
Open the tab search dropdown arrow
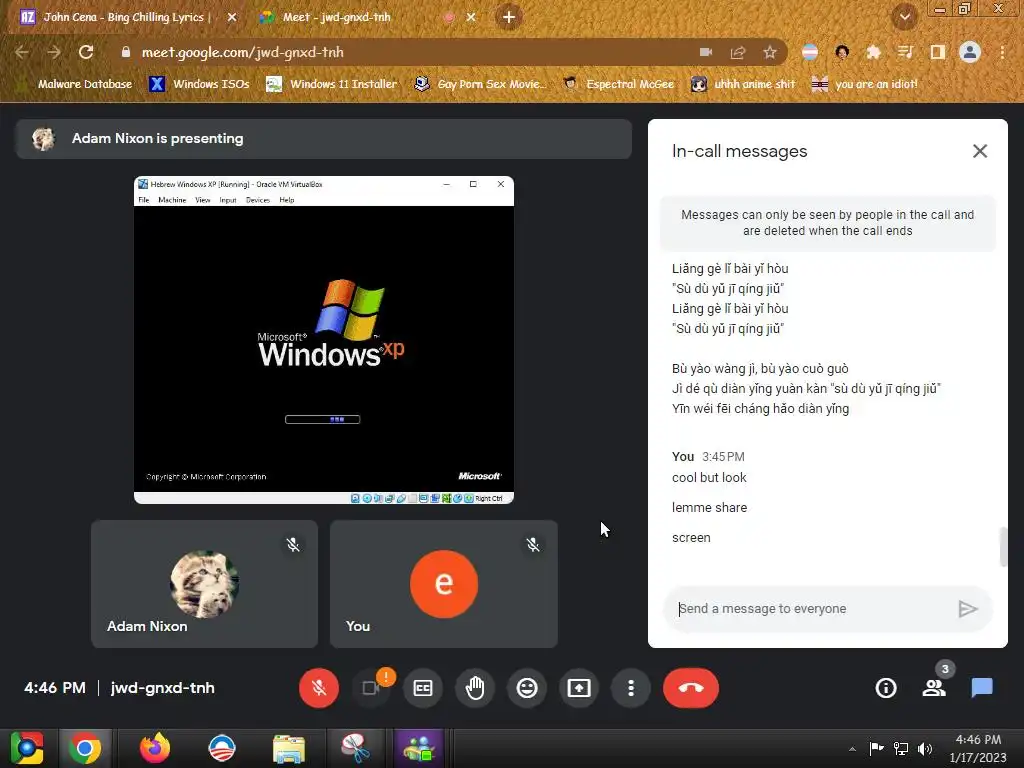pos(904,18)
